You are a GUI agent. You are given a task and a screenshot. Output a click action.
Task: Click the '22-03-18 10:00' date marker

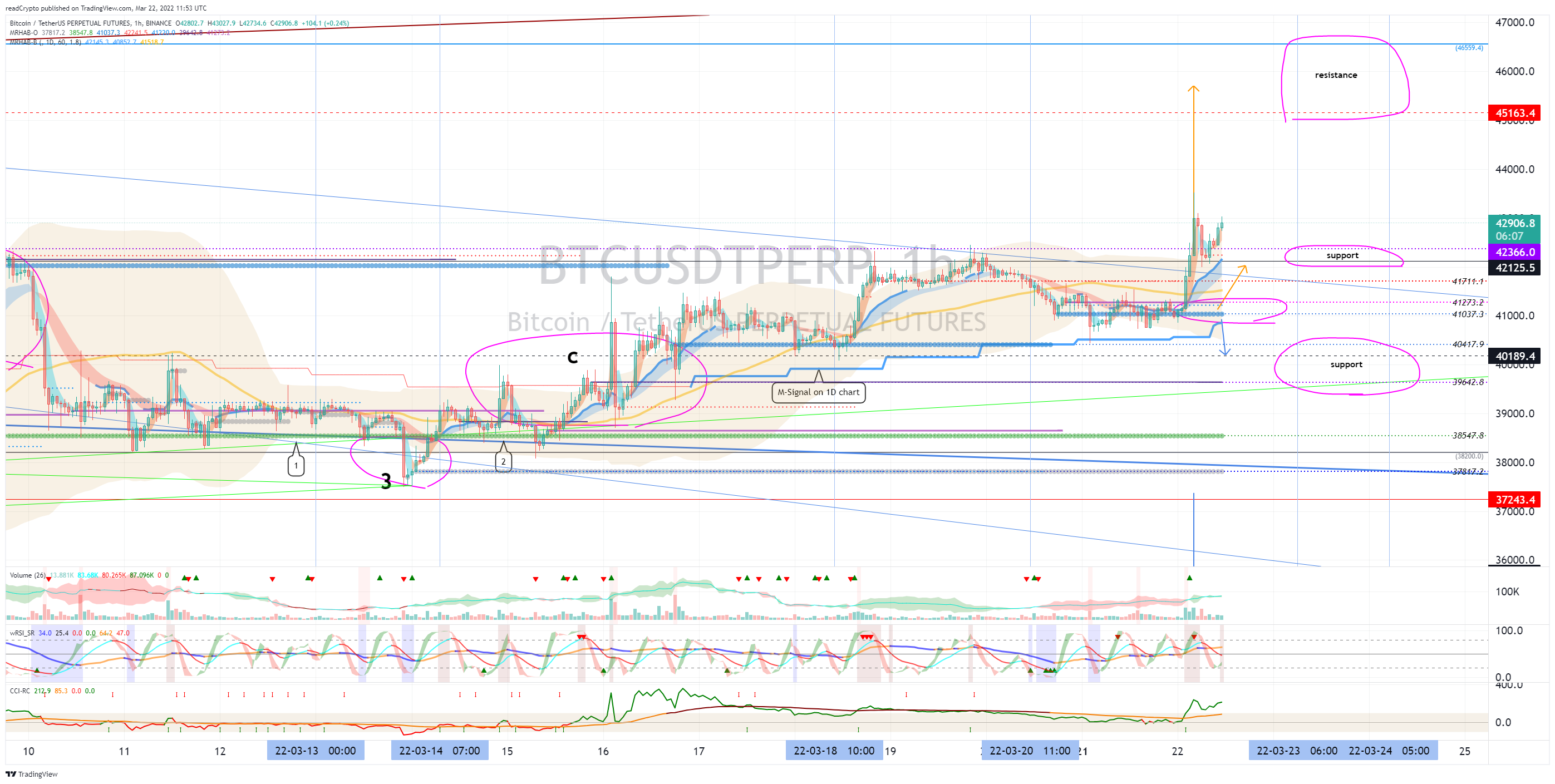(834, 751)
